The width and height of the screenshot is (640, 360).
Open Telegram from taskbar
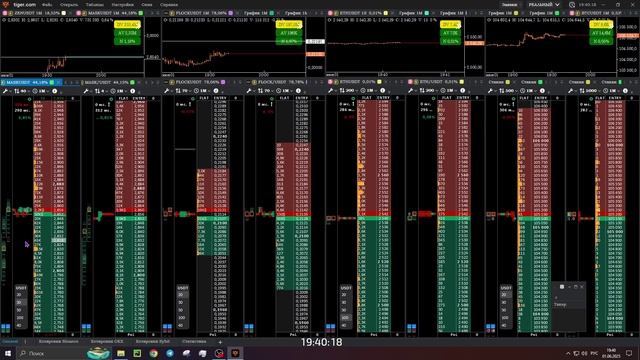pyautogui.click(x=170, y=353)
